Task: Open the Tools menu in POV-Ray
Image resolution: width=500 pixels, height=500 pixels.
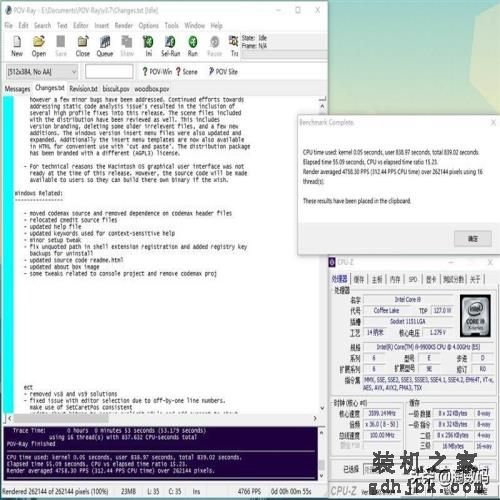Action: [x=172, y=25]
